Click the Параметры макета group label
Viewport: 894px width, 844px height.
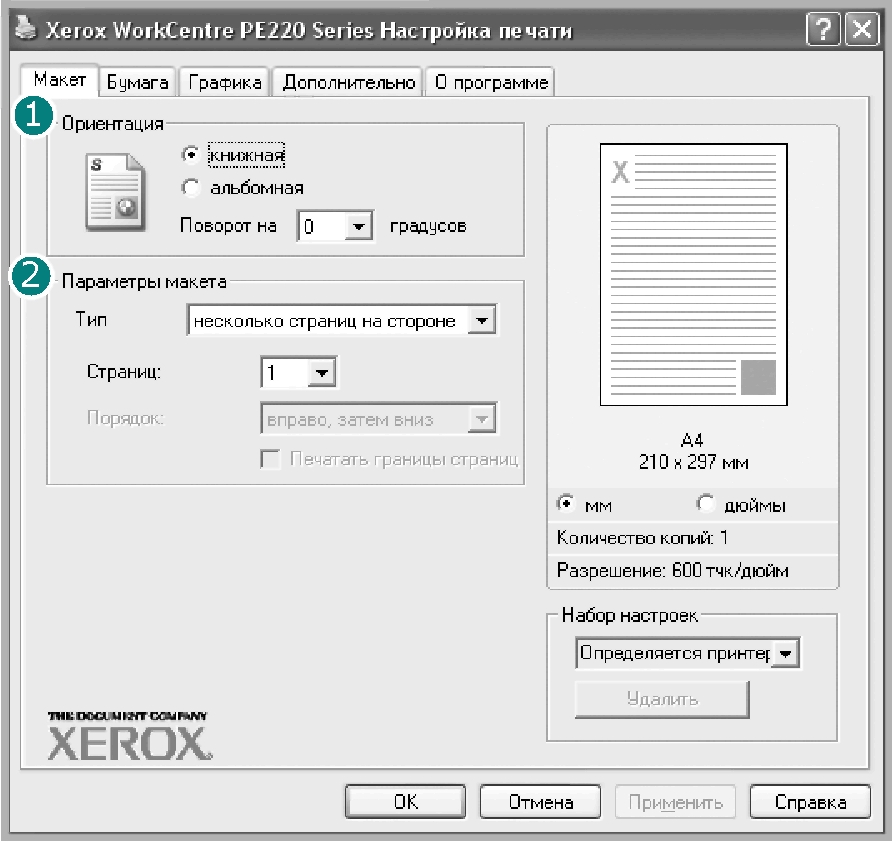[144, 281]
